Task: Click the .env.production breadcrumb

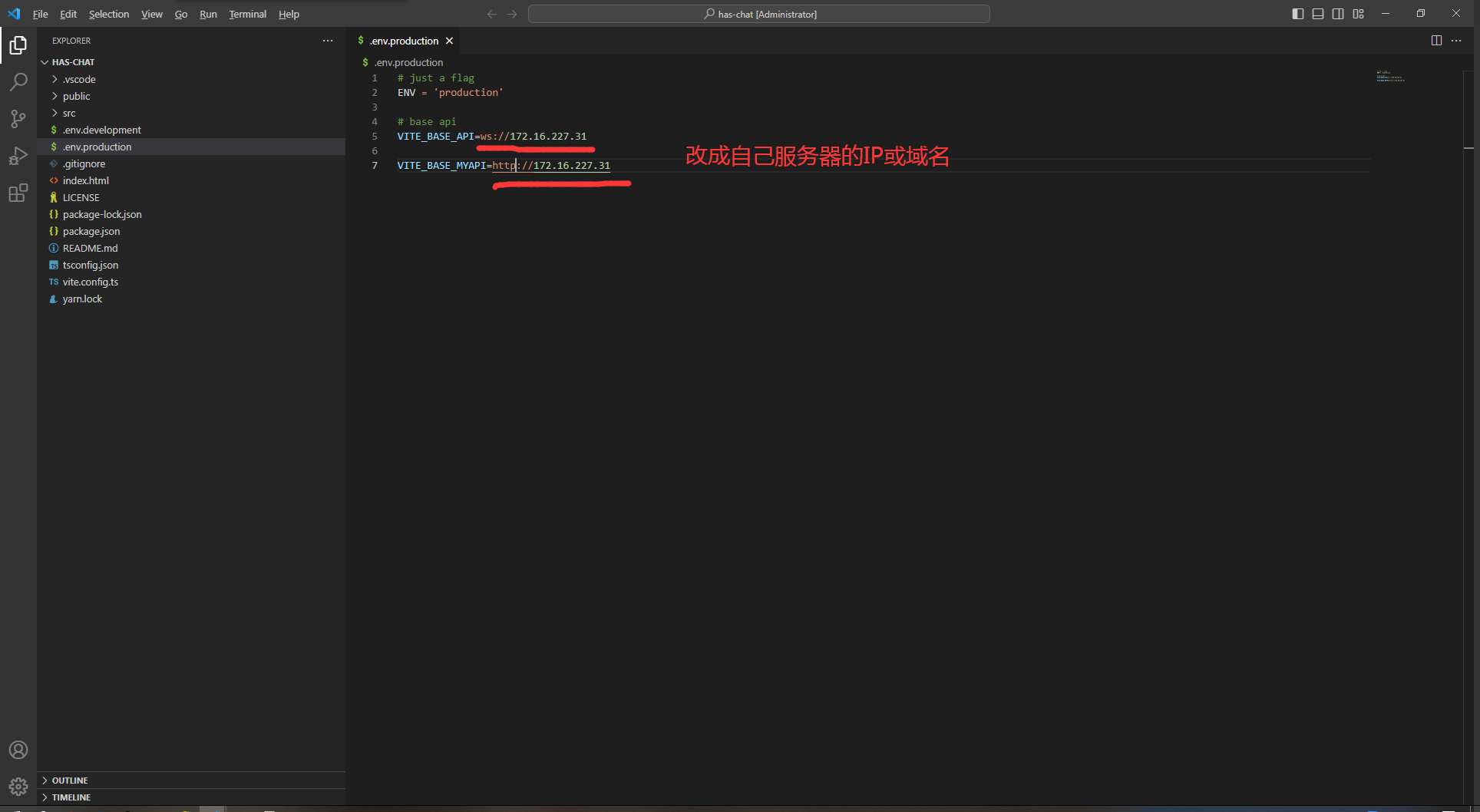Action: coord(403,62)
